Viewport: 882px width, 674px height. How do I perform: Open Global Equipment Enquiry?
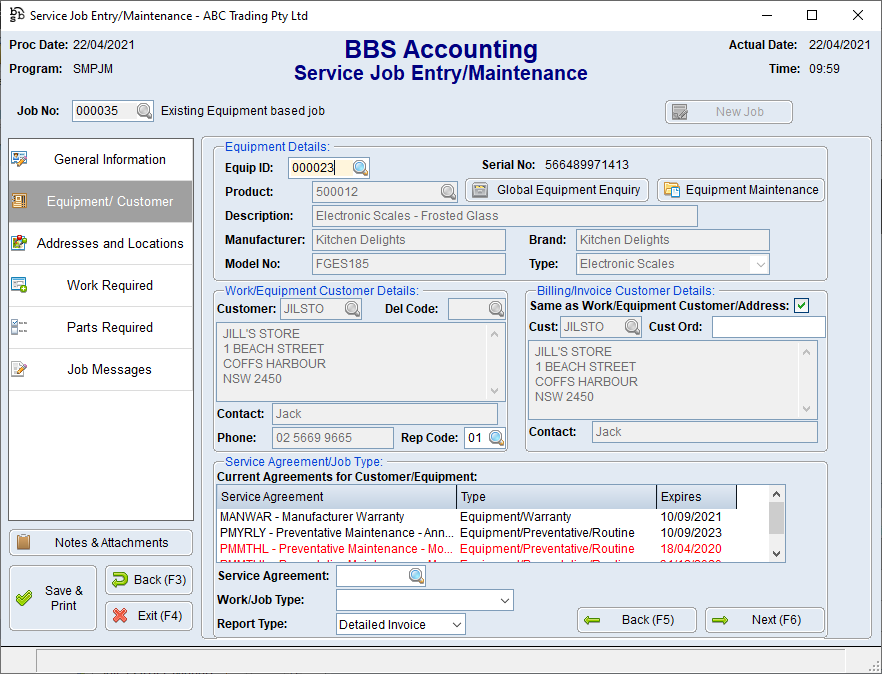pyautogui.click(x=557, y=190)
